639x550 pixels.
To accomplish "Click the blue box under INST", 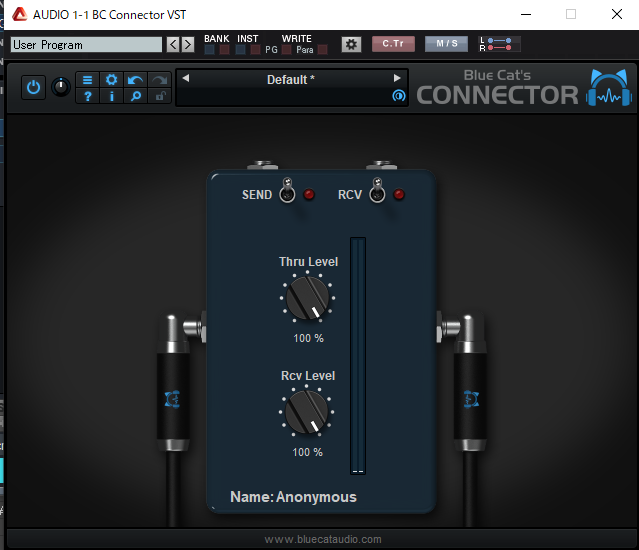I will point(240,50).
